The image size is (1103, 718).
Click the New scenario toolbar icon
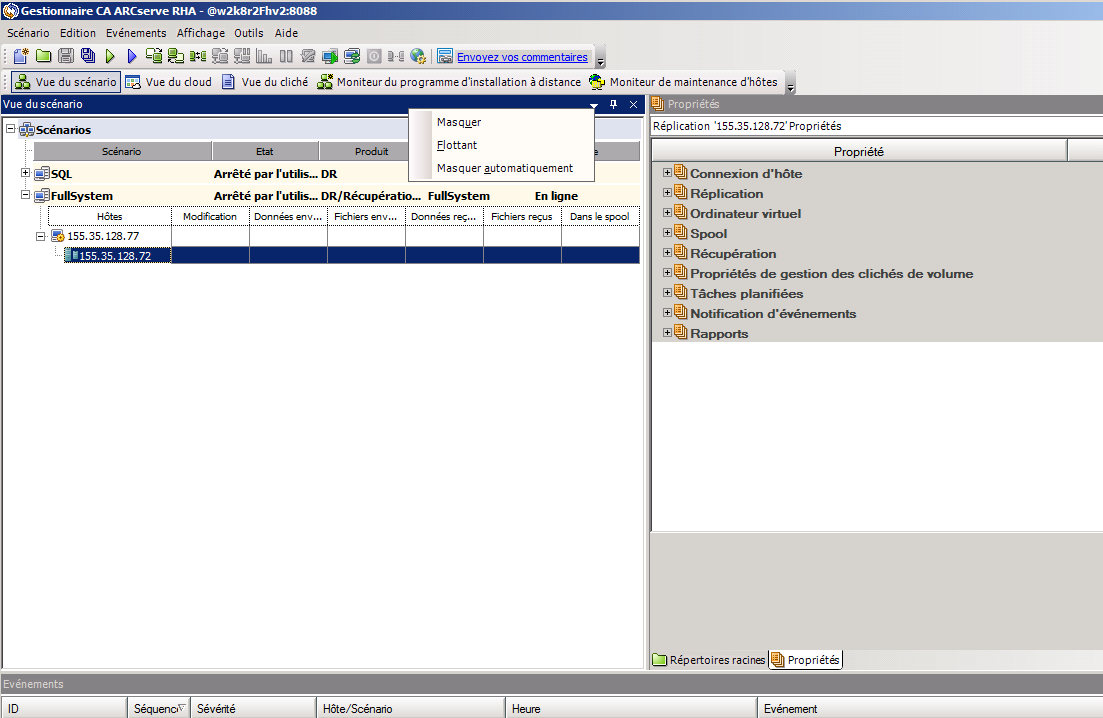click(x=21, y=56)
